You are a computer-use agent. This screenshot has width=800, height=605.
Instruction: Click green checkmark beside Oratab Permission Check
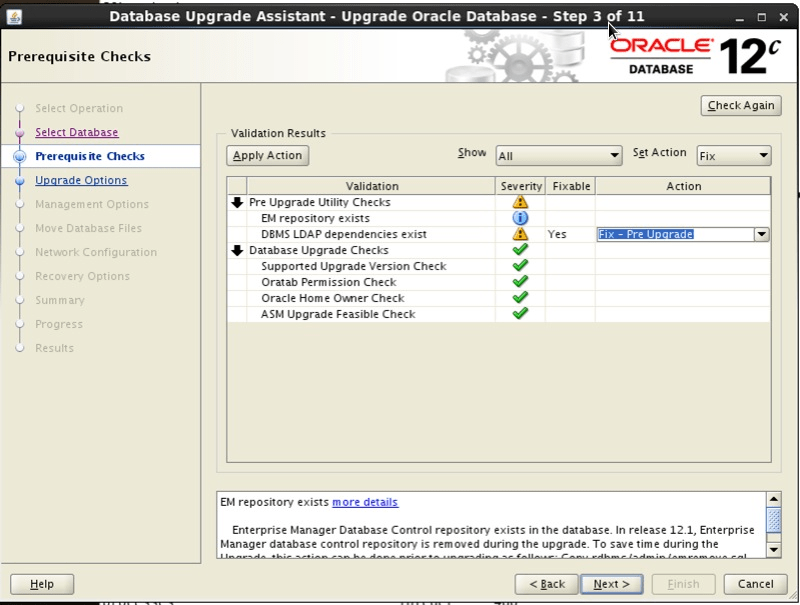click(521, 282)
